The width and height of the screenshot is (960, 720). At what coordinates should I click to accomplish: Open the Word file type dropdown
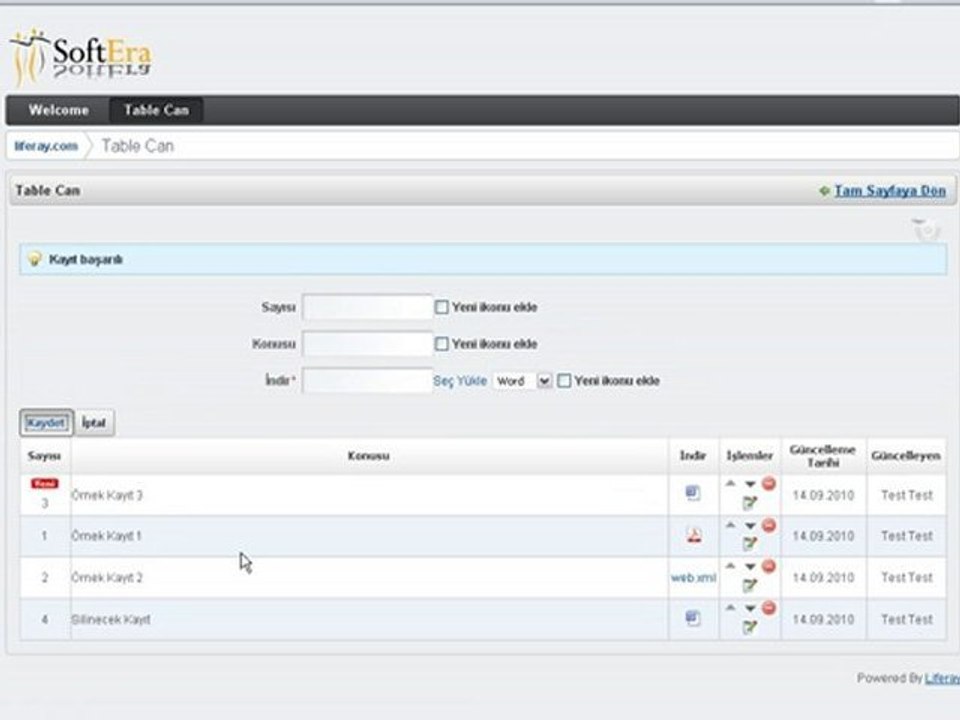522,381
